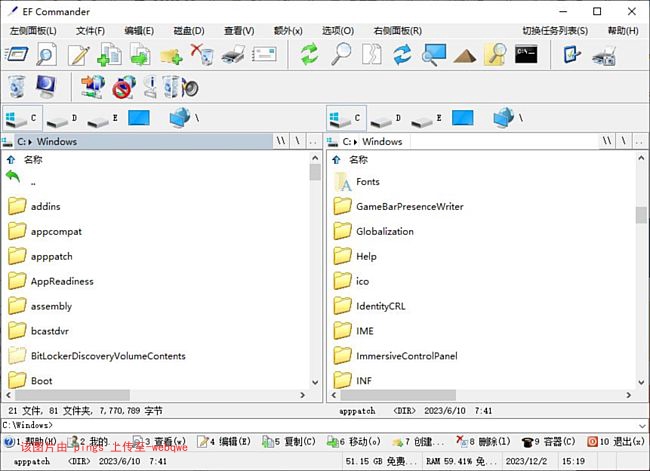
Task: Click the left panel vertical scrollbar thumb
Action: pos(315,172)
